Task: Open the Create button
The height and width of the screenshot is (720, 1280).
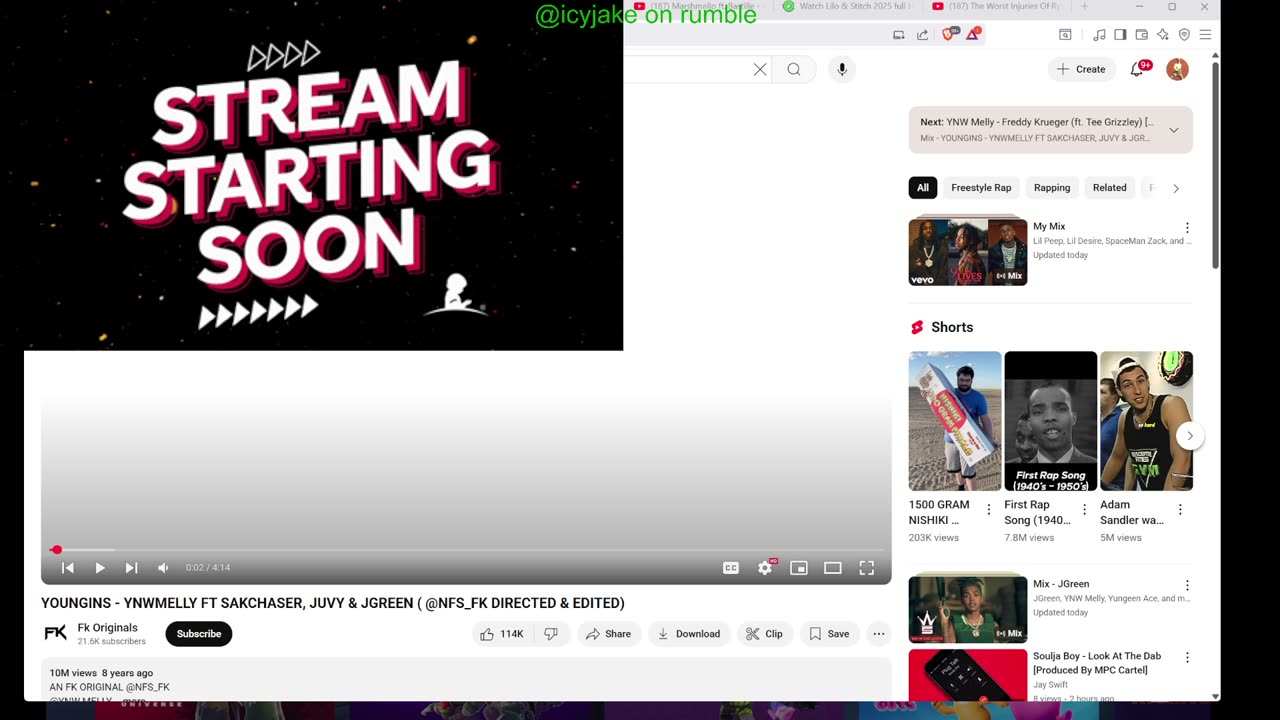Action: [x=1082, y=69]
